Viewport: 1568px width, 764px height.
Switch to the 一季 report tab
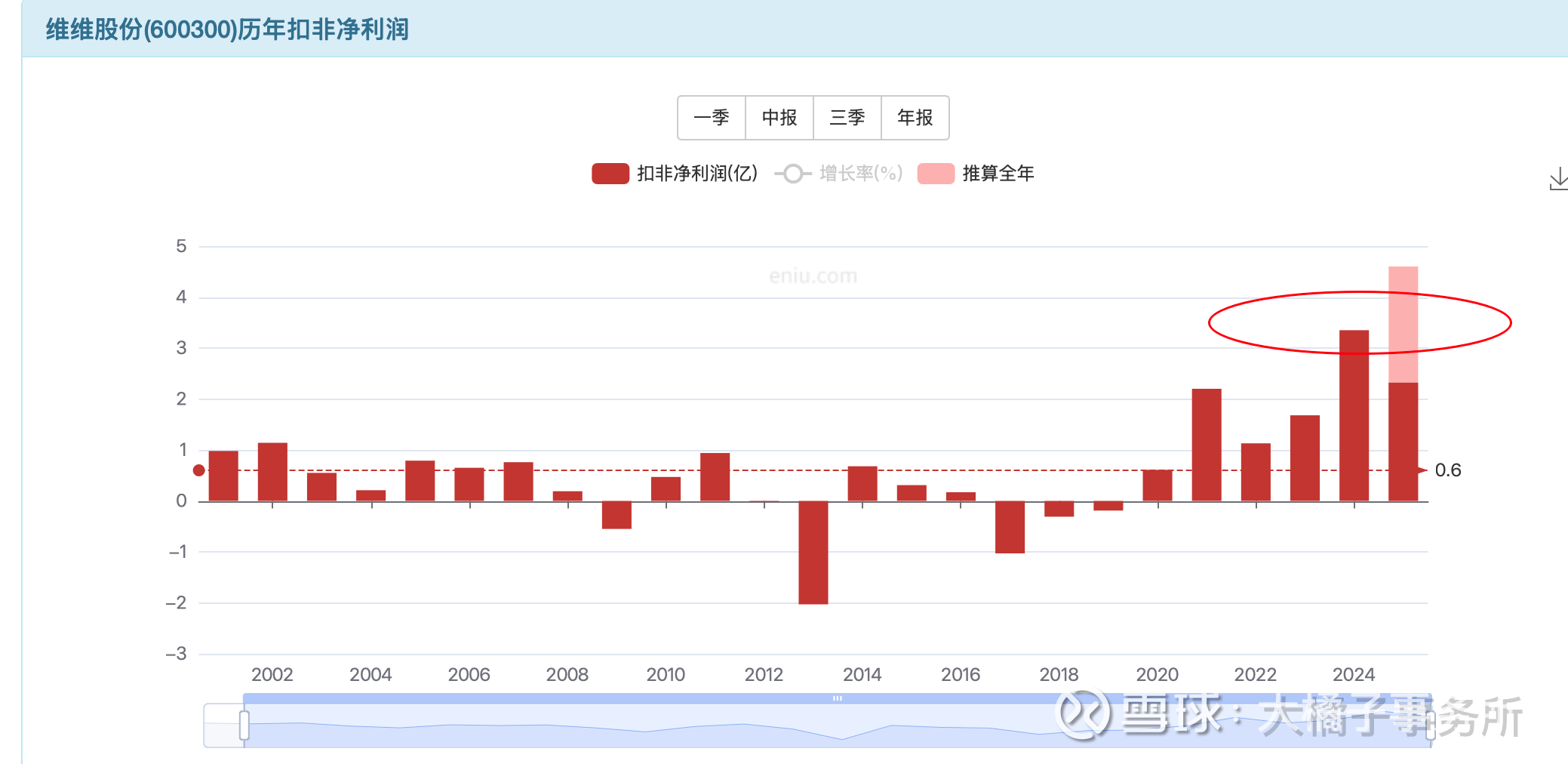coord(712,118)
